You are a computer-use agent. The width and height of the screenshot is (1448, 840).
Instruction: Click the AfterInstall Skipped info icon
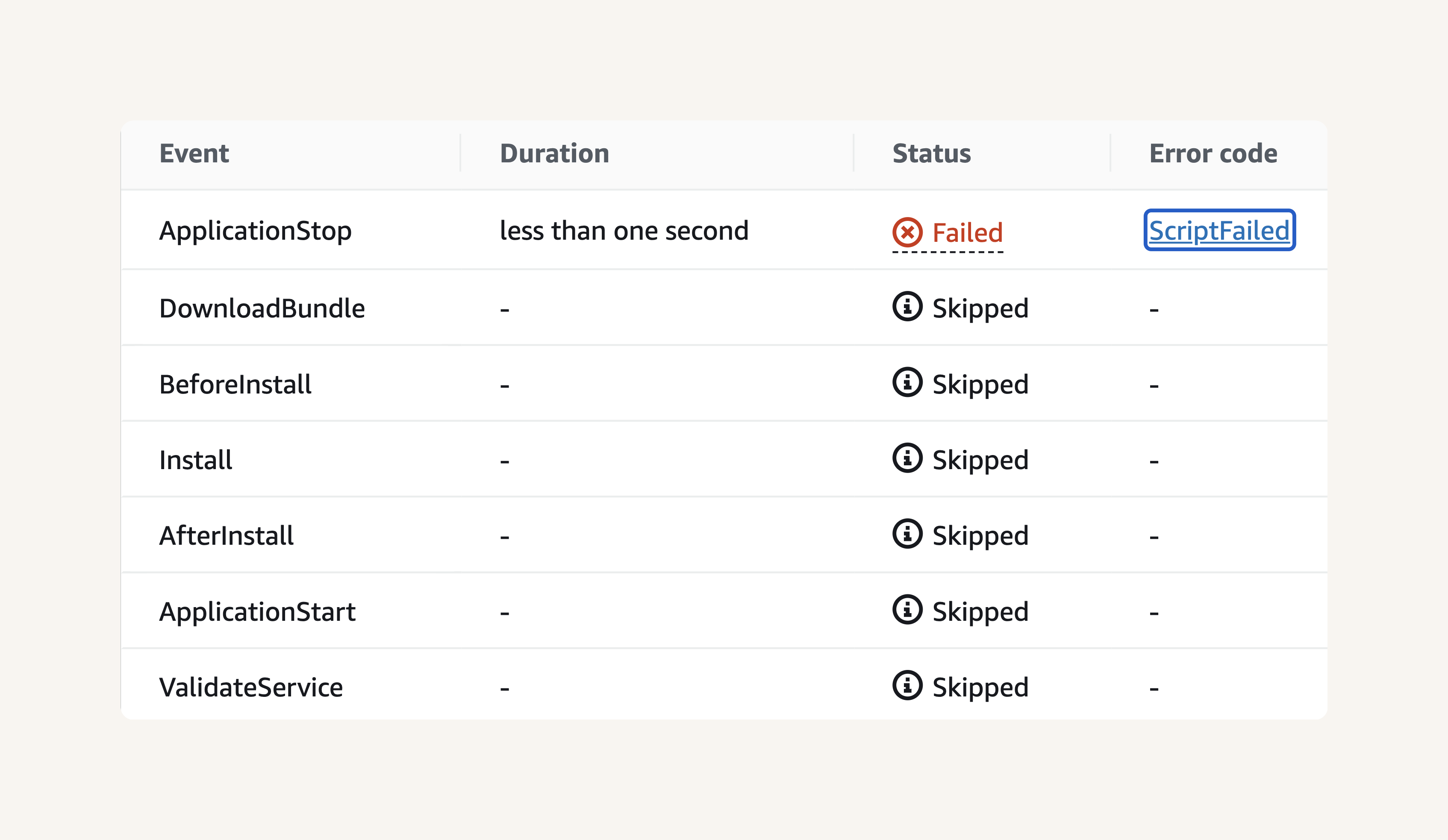(907, 534)
